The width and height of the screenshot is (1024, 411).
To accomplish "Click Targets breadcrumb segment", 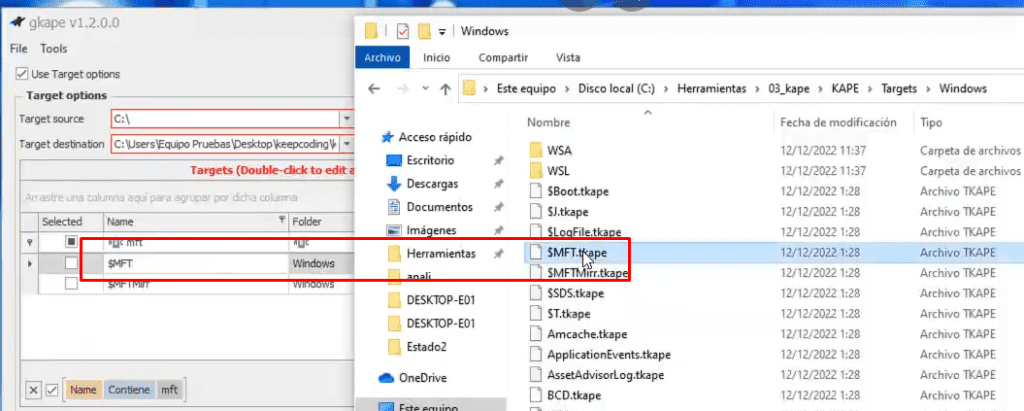I will coord(899,89).
